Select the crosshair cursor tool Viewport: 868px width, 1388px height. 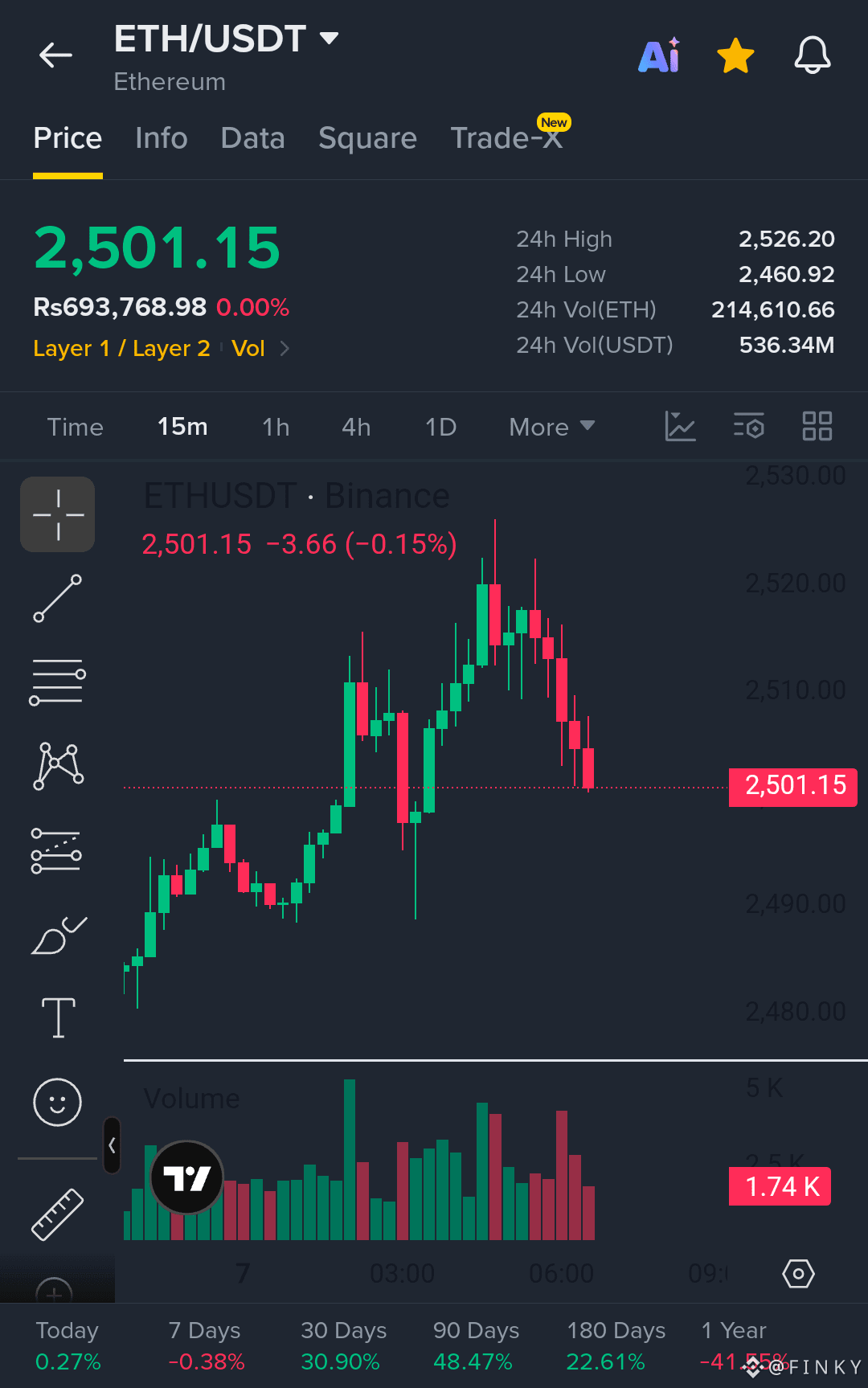[x=58, y=514]
